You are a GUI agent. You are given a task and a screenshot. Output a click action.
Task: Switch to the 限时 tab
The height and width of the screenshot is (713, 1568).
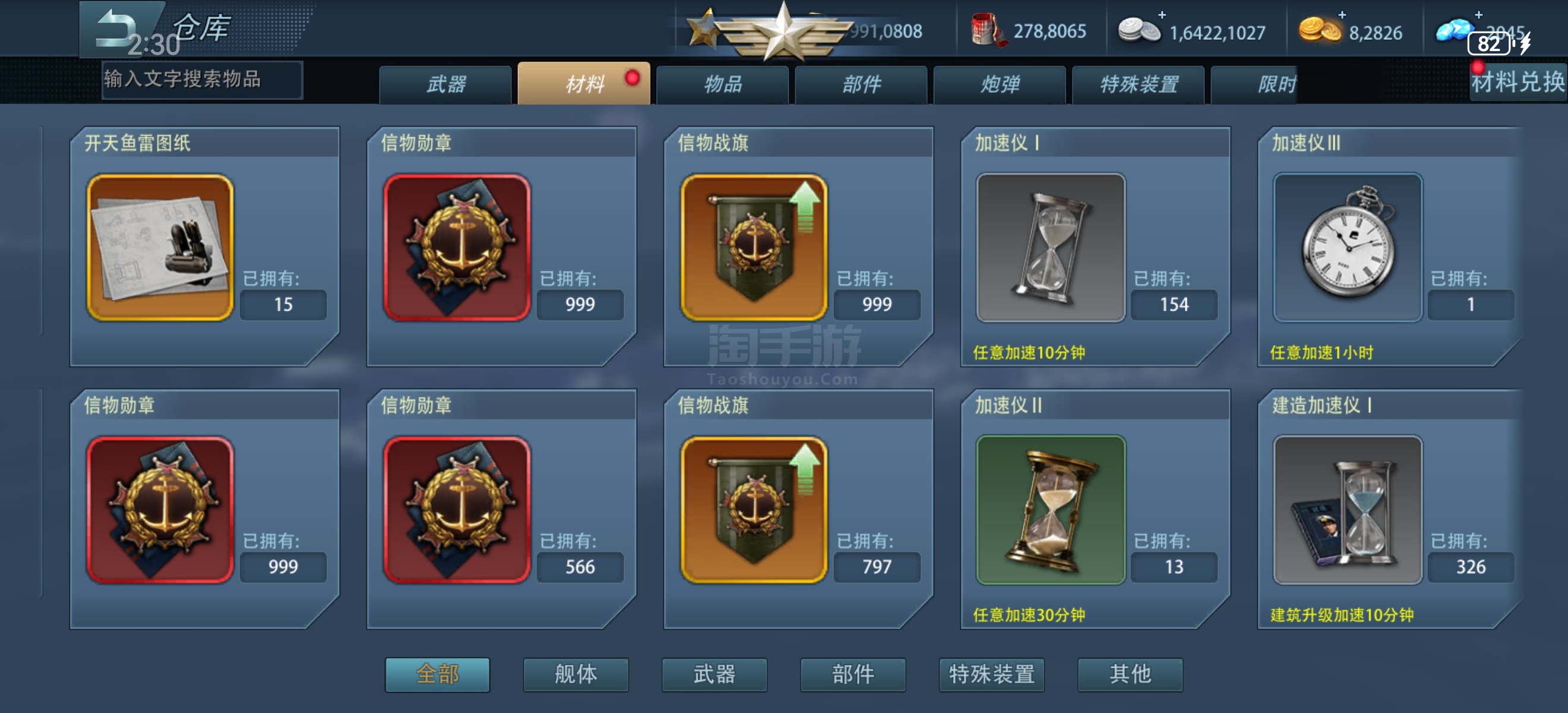pyautogui.click(x=1277, y=84)
